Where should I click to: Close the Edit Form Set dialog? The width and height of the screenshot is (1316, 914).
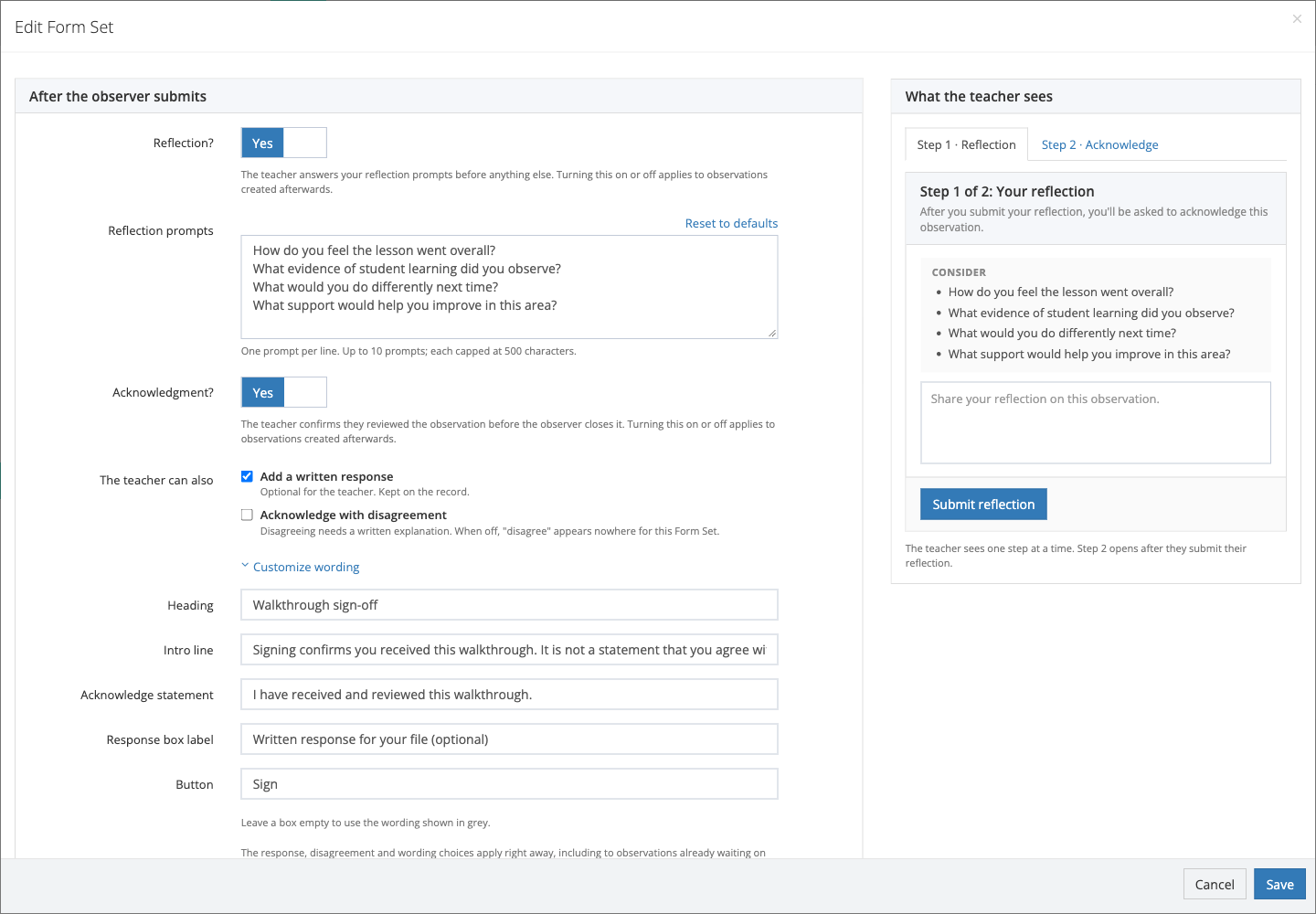[1297, 19]
